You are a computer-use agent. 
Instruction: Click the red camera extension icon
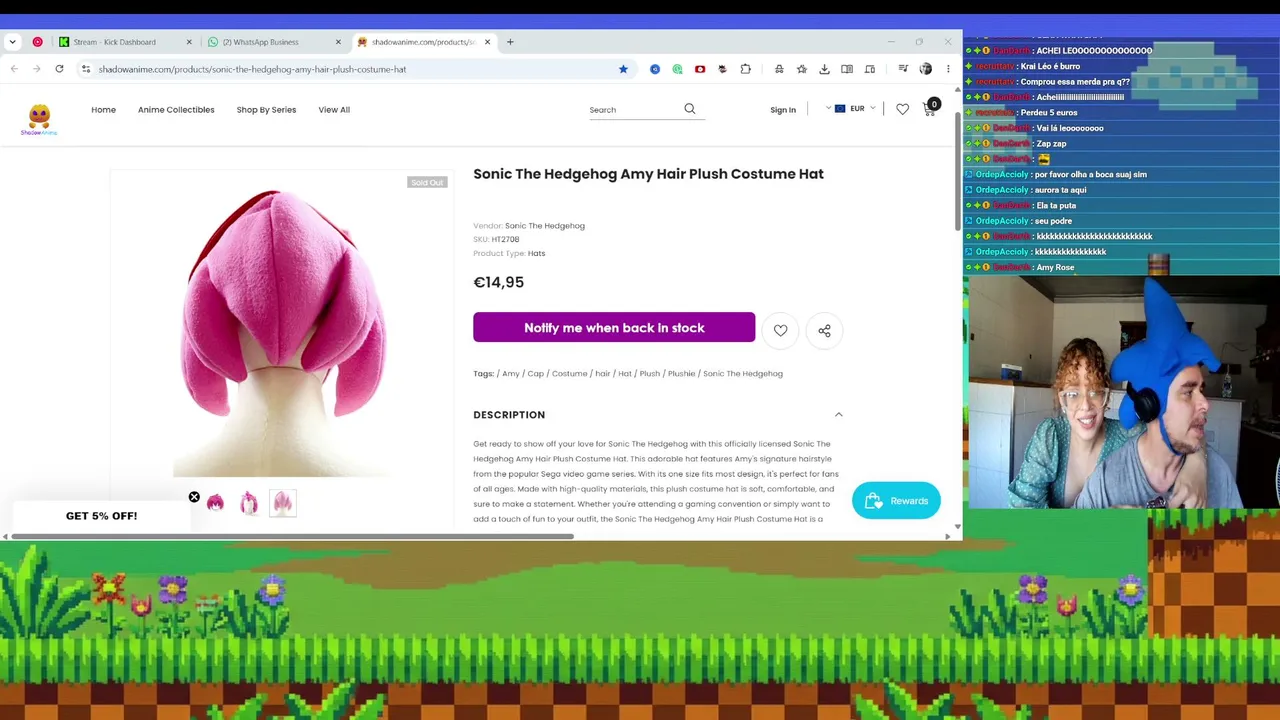(700, 69)
